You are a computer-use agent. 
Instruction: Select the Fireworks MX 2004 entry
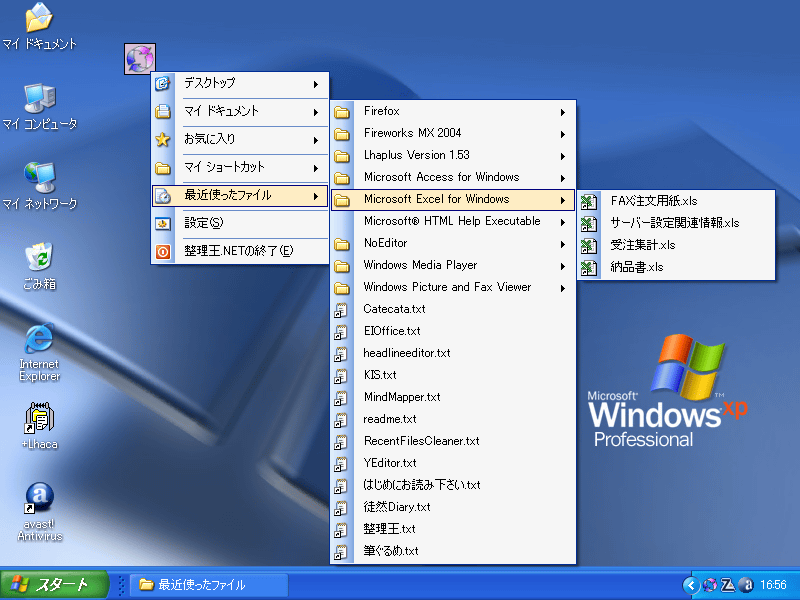(453, 133)
